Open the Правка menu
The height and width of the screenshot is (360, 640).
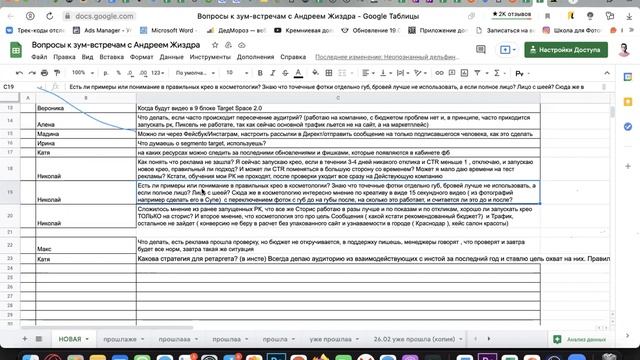(64, 57)
